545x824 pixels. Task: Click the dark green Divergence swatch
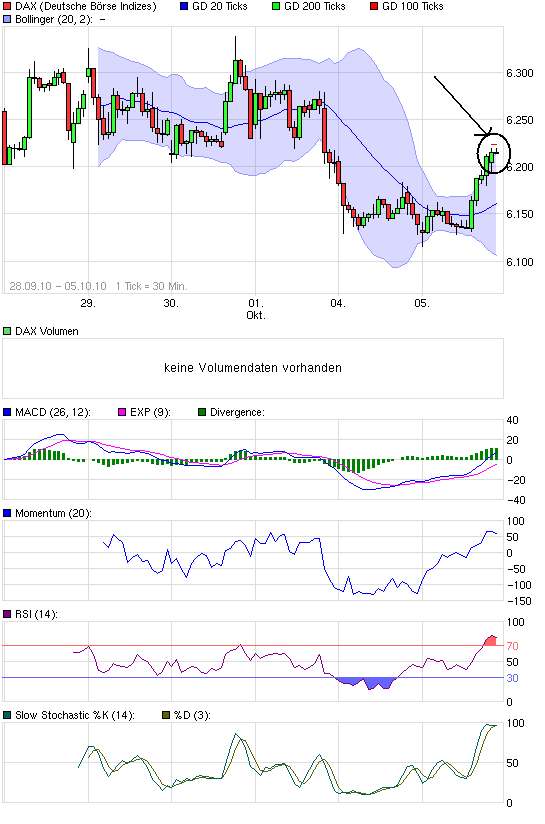[x=202, y=413]
